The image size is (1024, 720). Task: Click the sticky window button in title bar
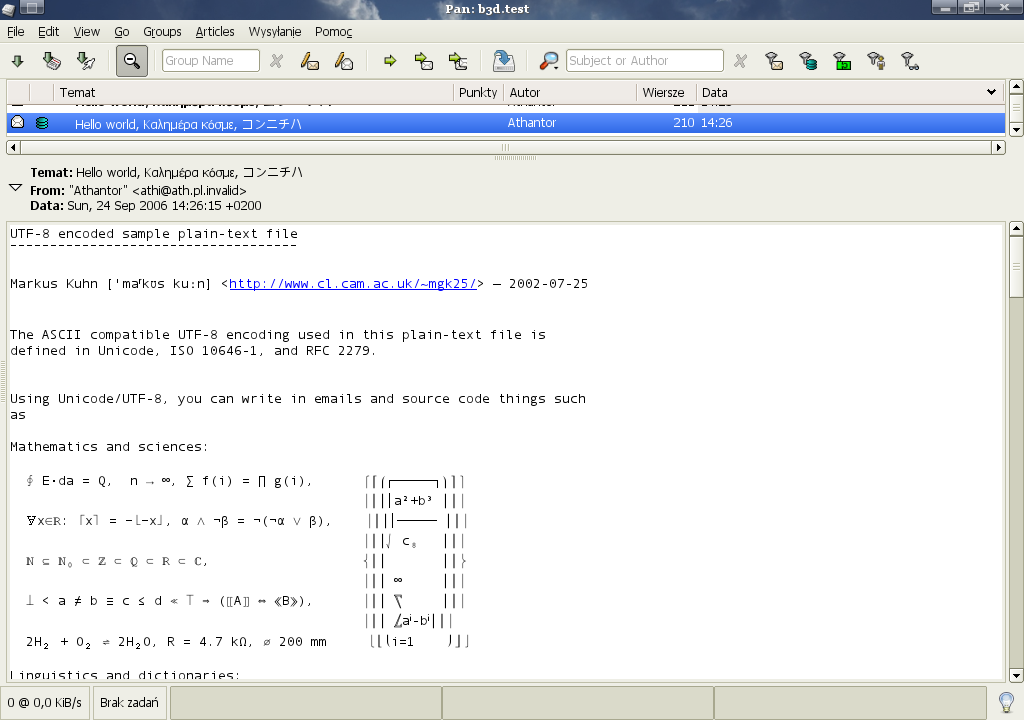[x=33, y=8]
